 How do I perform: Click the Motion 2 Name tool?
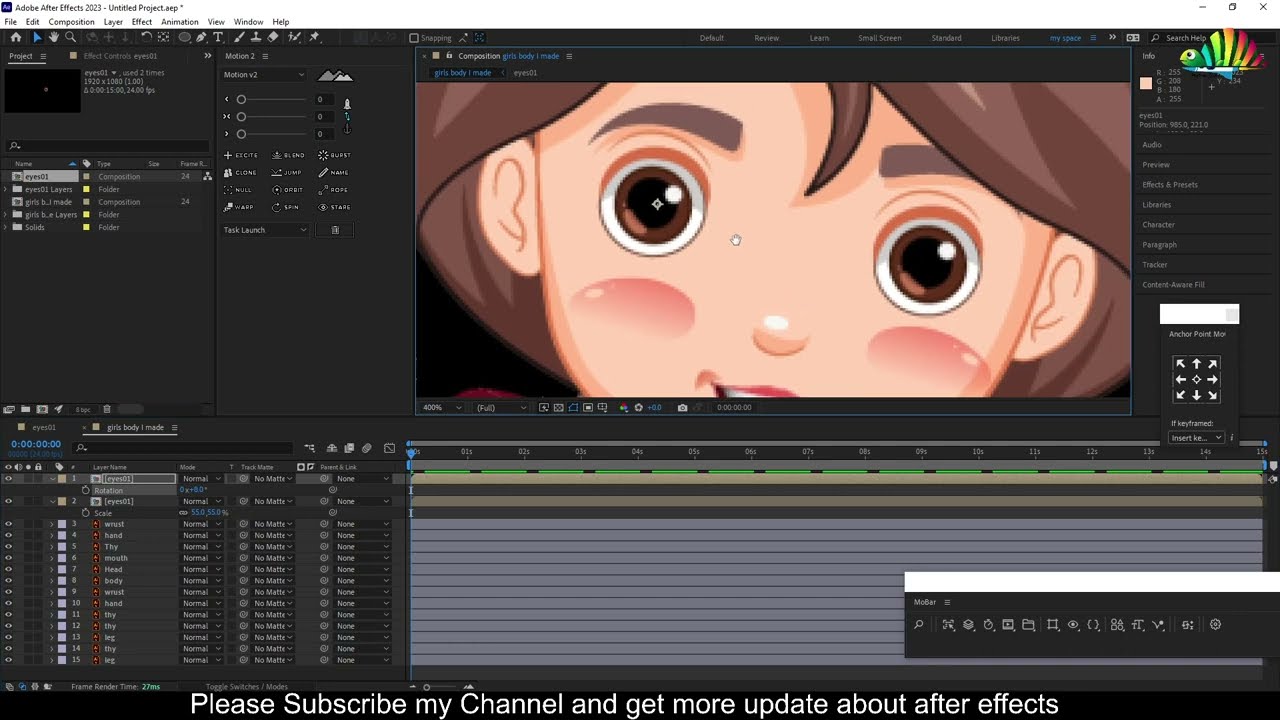[334, 172]
